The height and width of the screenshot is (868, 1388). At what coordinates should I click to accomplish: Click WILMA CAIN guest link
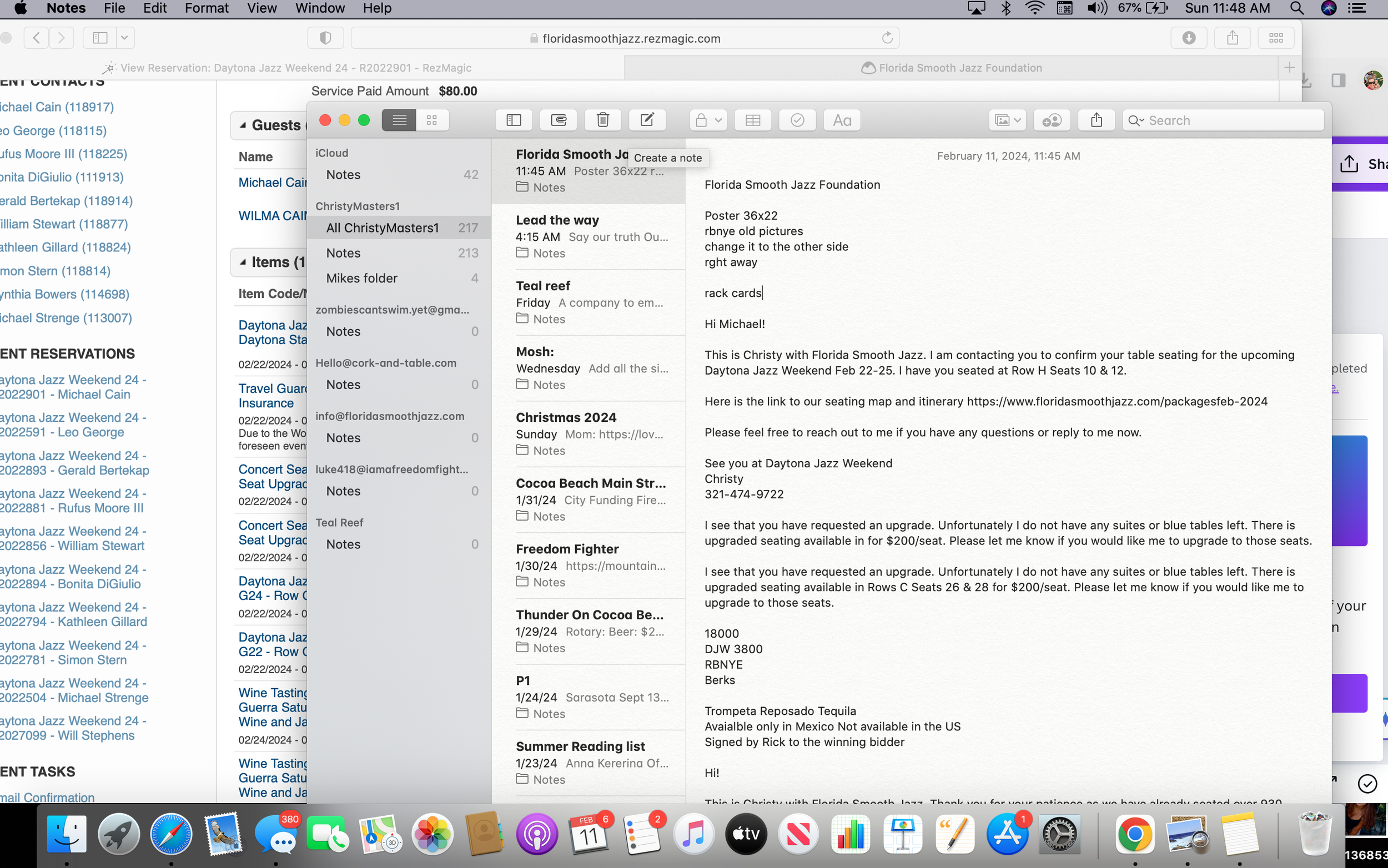point(273,216)
